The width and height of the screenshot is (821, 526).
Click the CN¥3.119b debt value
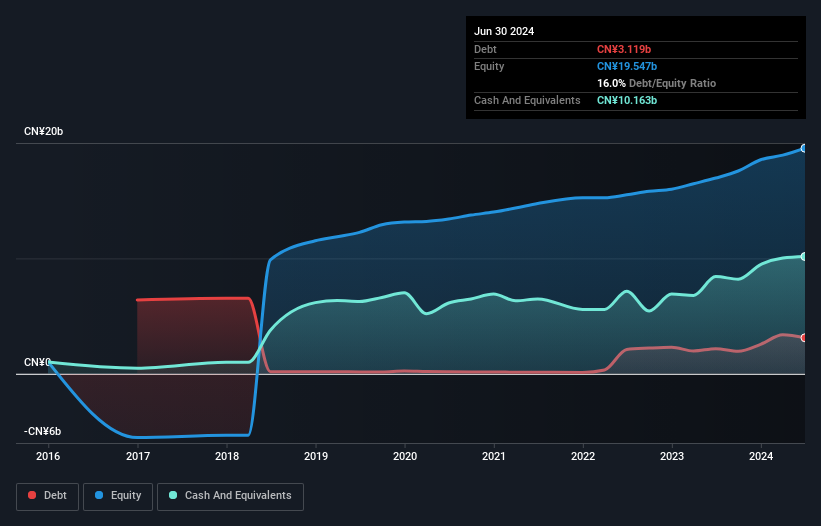point(624,49)
